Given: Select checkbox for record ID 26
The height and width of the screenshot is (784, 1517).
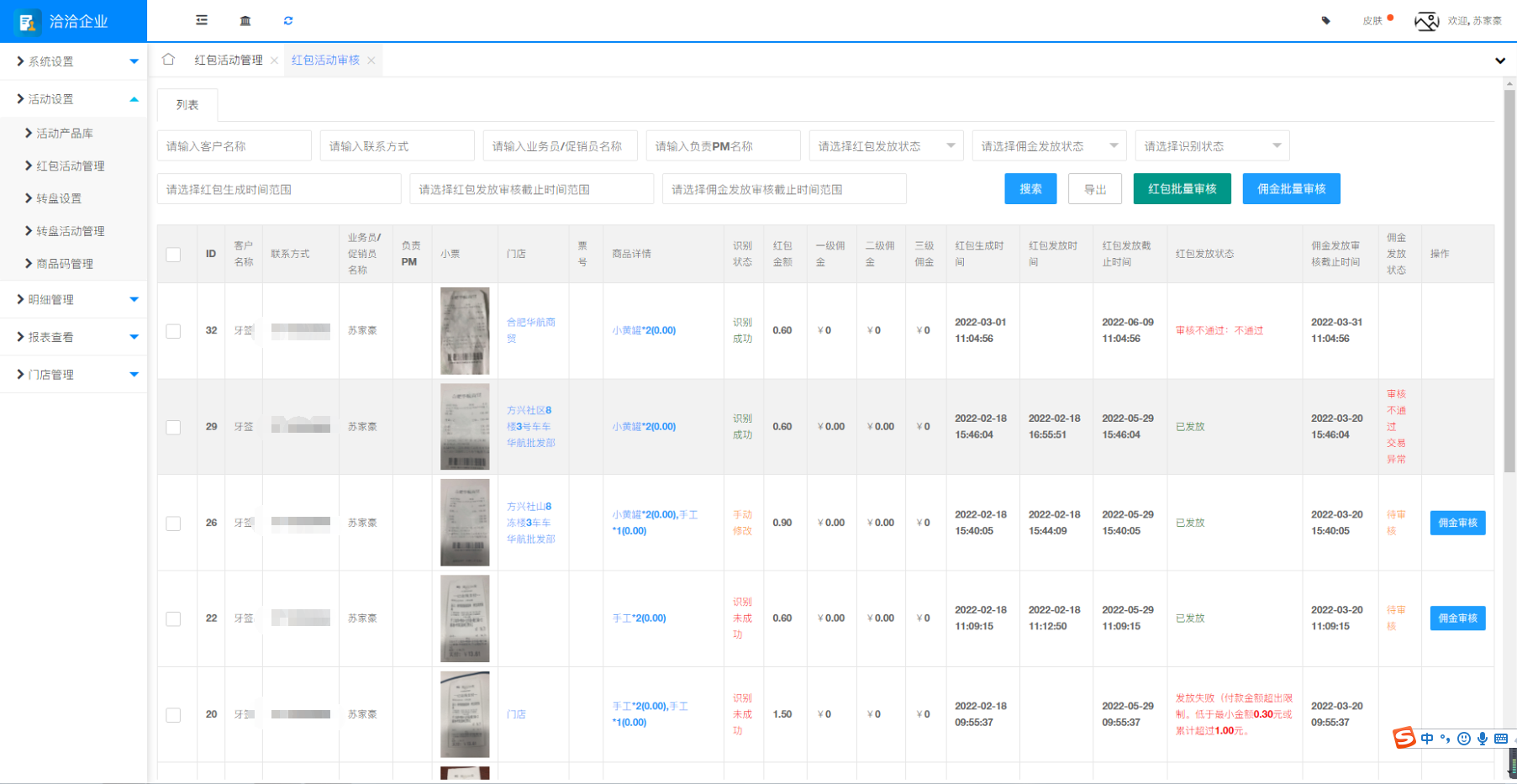Looking at the screenshot, I should 173,524.
